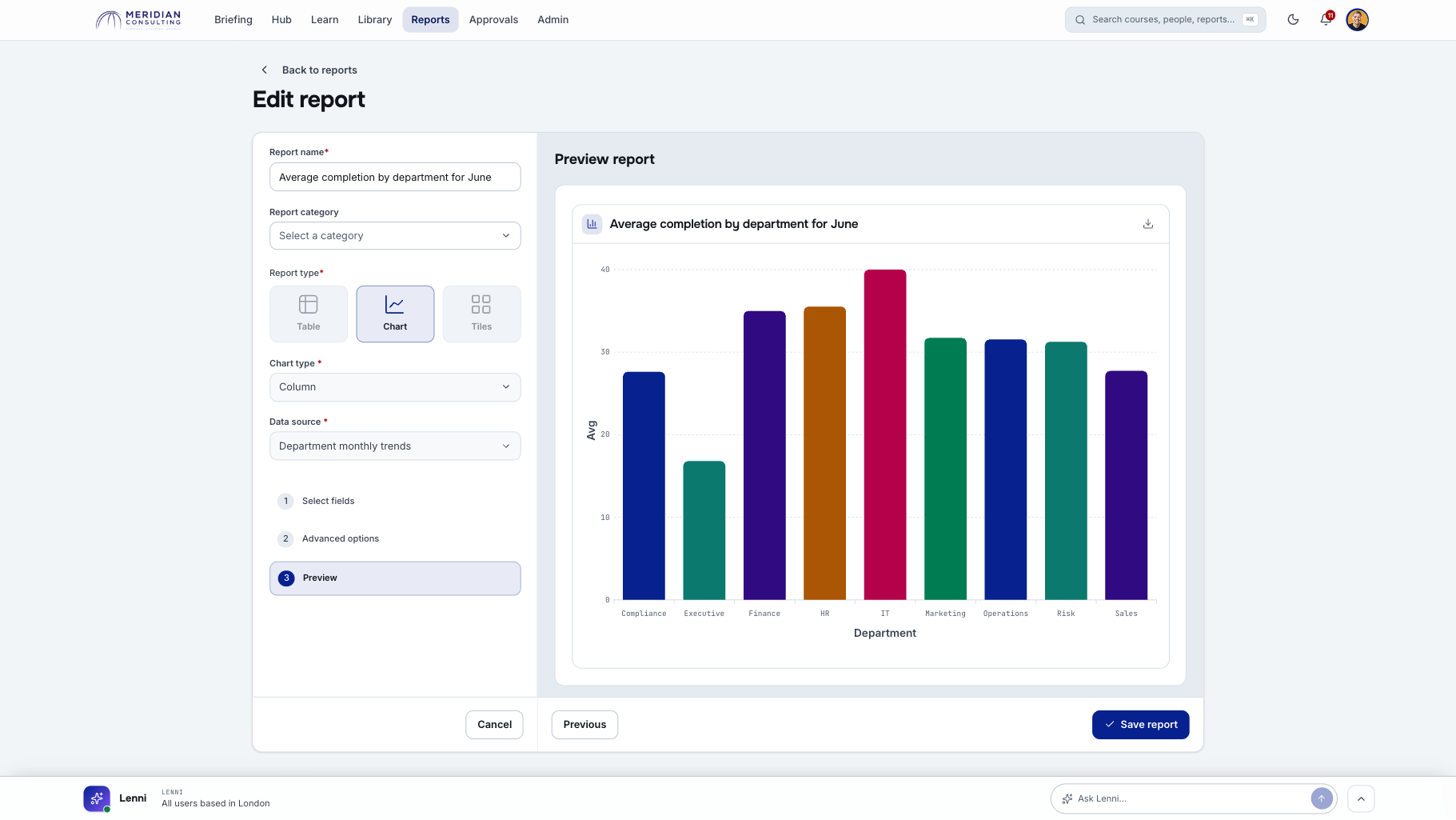1456x820 pixels.
Task: Click the back arrow chevron
Action: pyautogui.click(x=265, y=70)
